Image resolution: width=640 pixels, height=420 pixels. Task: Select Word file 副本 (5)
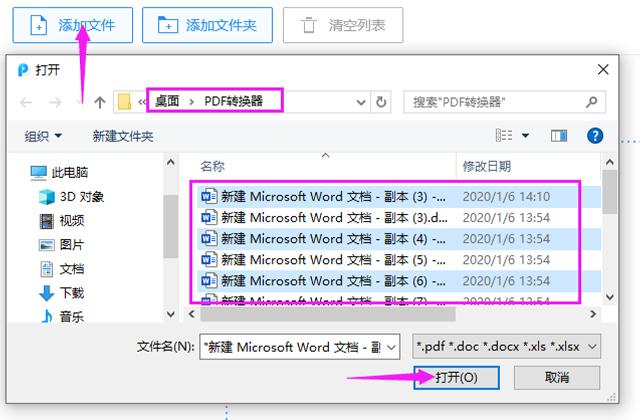pos(398,260)
